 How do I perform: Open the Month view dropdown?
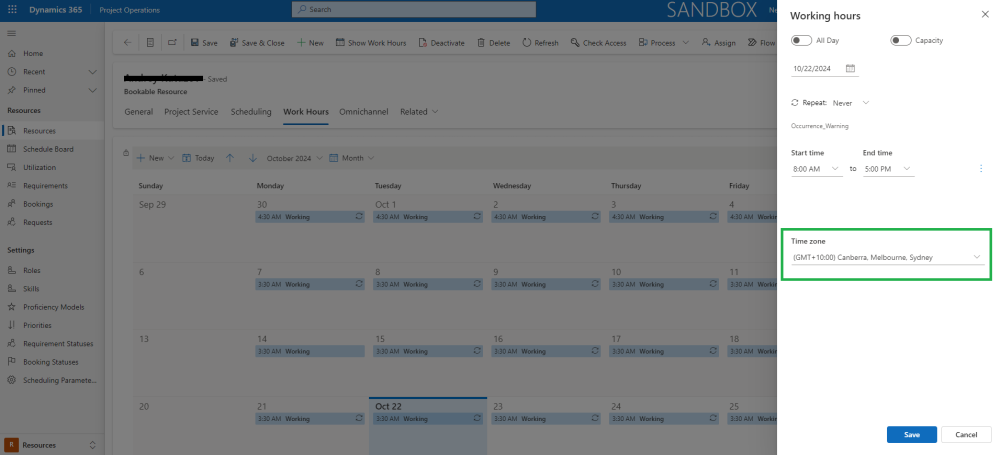pos(351,158)
